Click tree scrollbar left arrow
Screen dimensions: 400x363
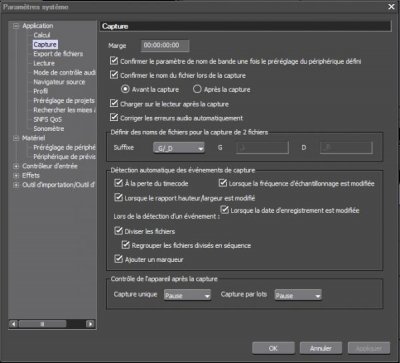tap(14, 324)
